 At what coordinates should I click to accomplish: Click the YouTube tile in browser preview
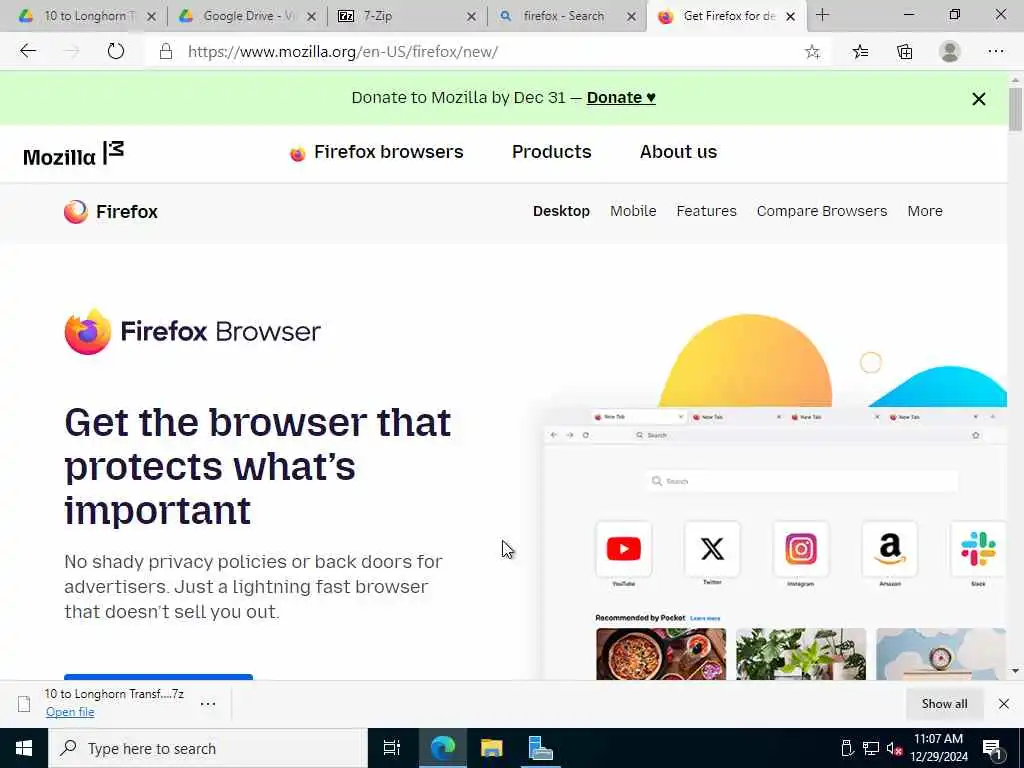pos(624,549)
